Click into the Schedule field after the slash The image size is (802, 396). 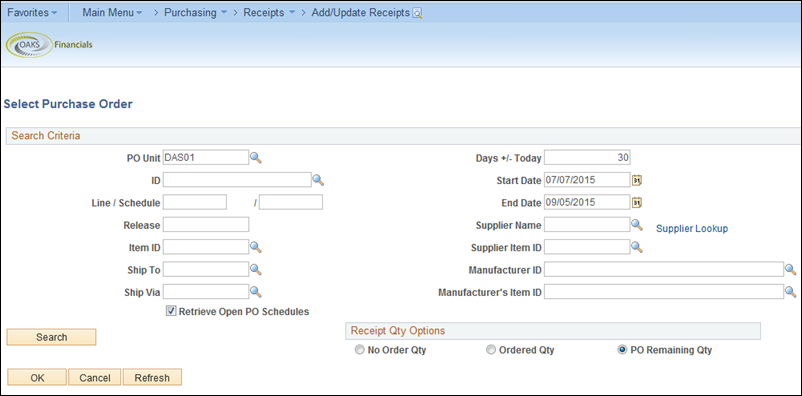(291, 202)
